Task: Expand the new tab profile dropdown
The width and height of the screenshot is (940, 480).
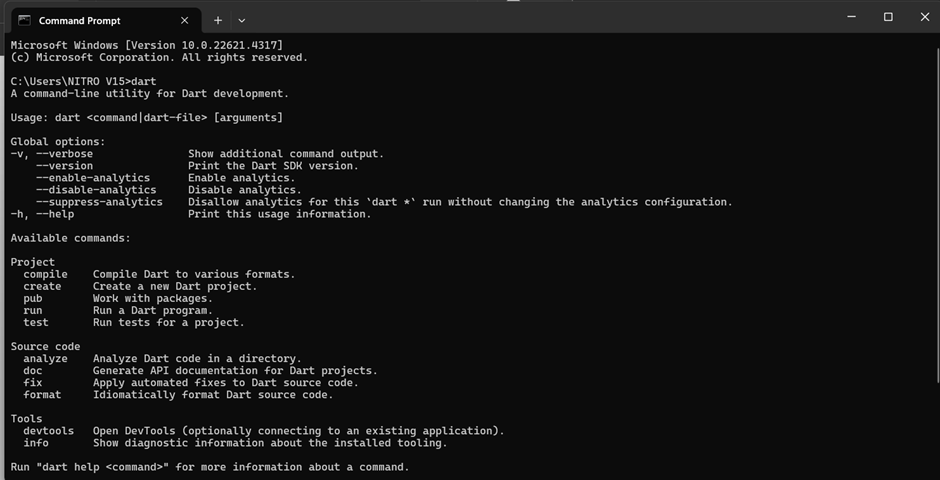Action: (x=242, y=20)
